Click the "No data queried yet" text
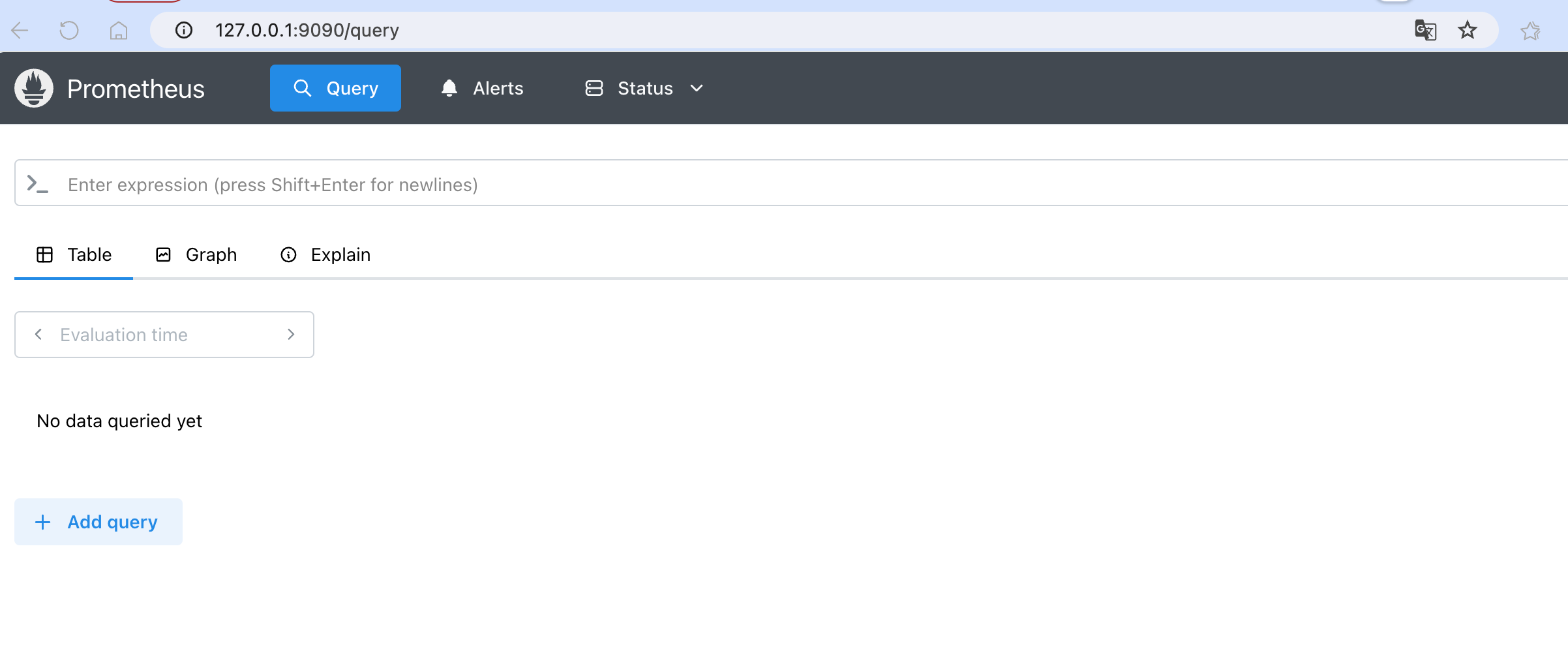1568x664 pixels. (x=119, y=421)
